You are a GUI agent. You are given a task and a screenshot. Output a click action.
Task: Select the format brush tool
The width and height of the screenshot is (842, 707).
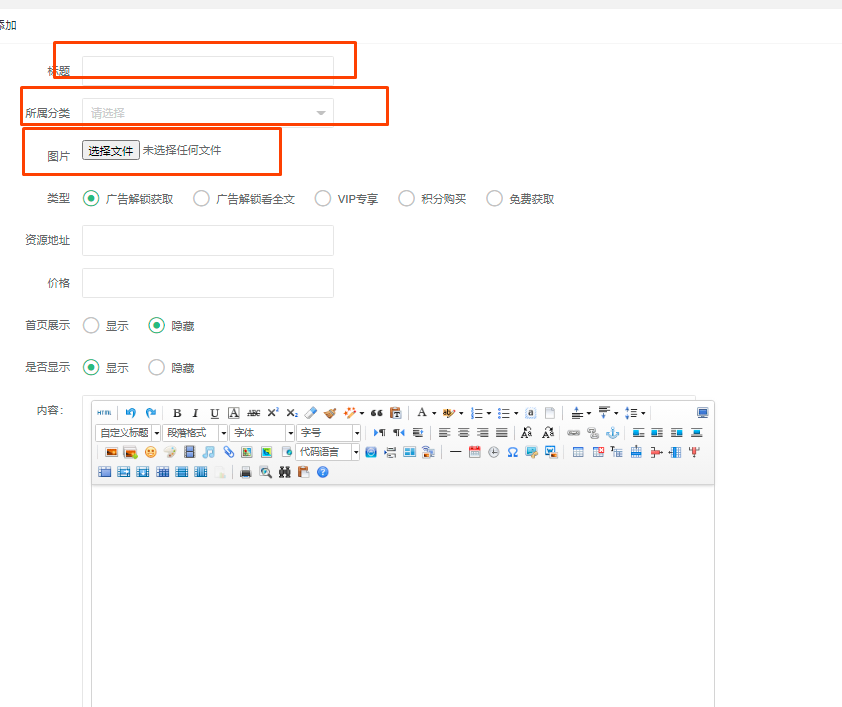click(x=330, y=413)
